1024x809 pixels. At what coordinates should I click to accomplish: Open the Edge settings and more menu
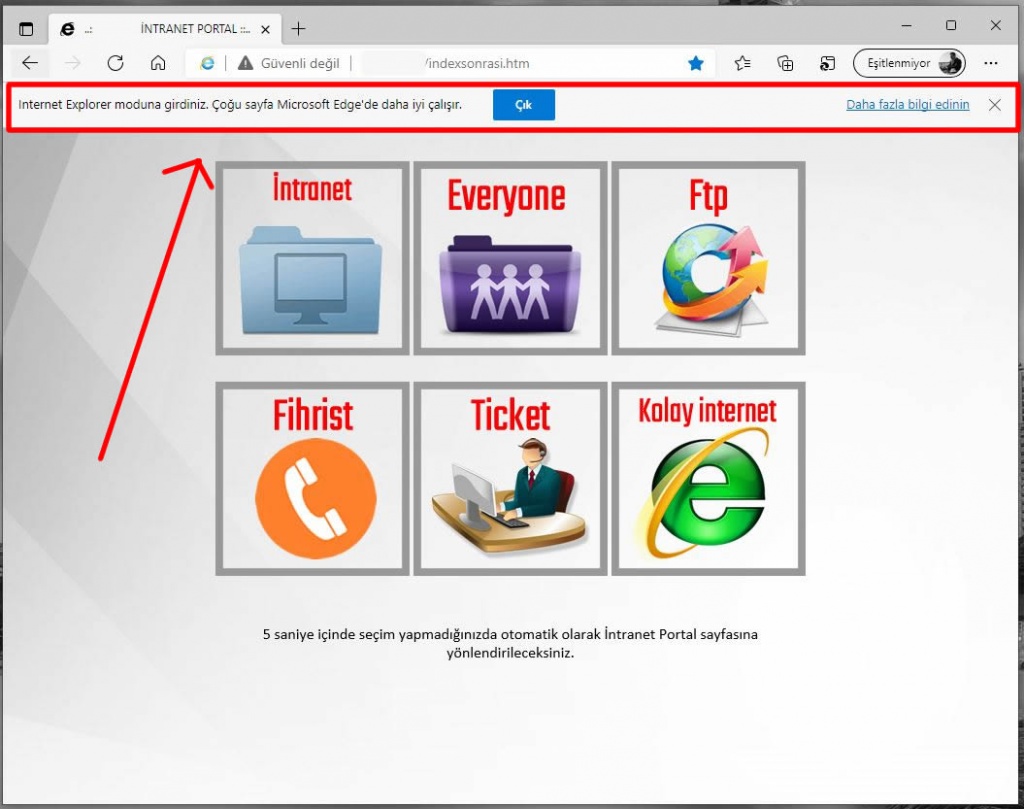pos(991,63)
